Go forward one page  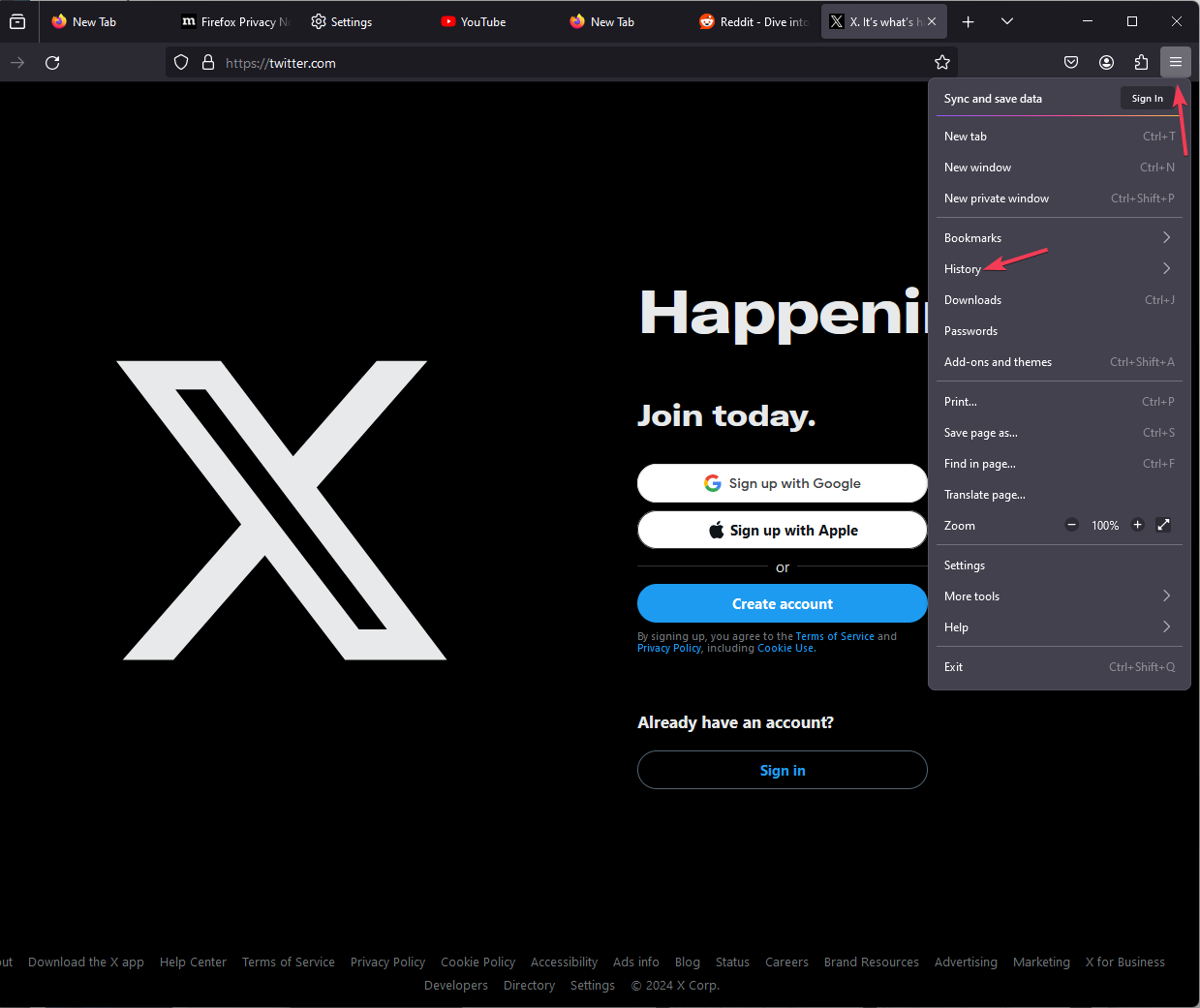pos(17,63)
